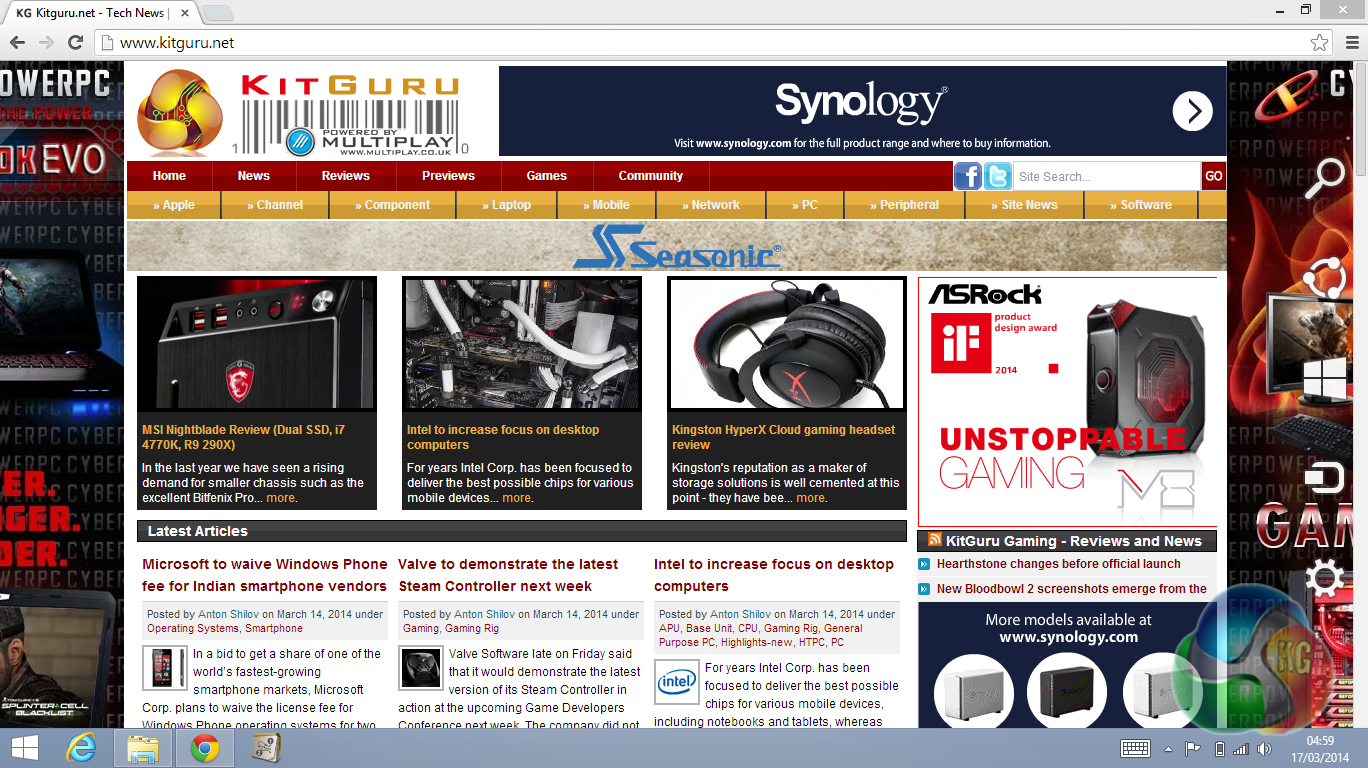The height and width of the screenshot is (768, 1368).
Task: Open File Explorer from the taskbar
Action: 143,748
